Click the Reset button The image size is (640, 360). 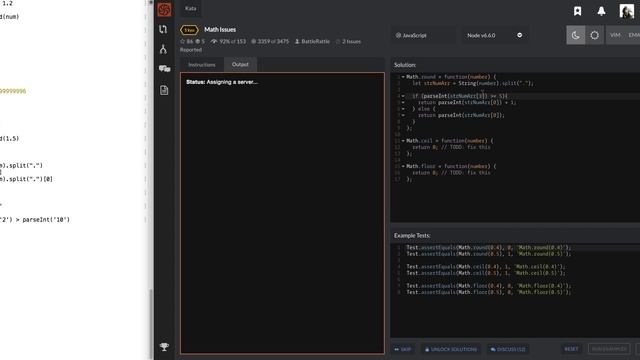(x=571, y=349)
